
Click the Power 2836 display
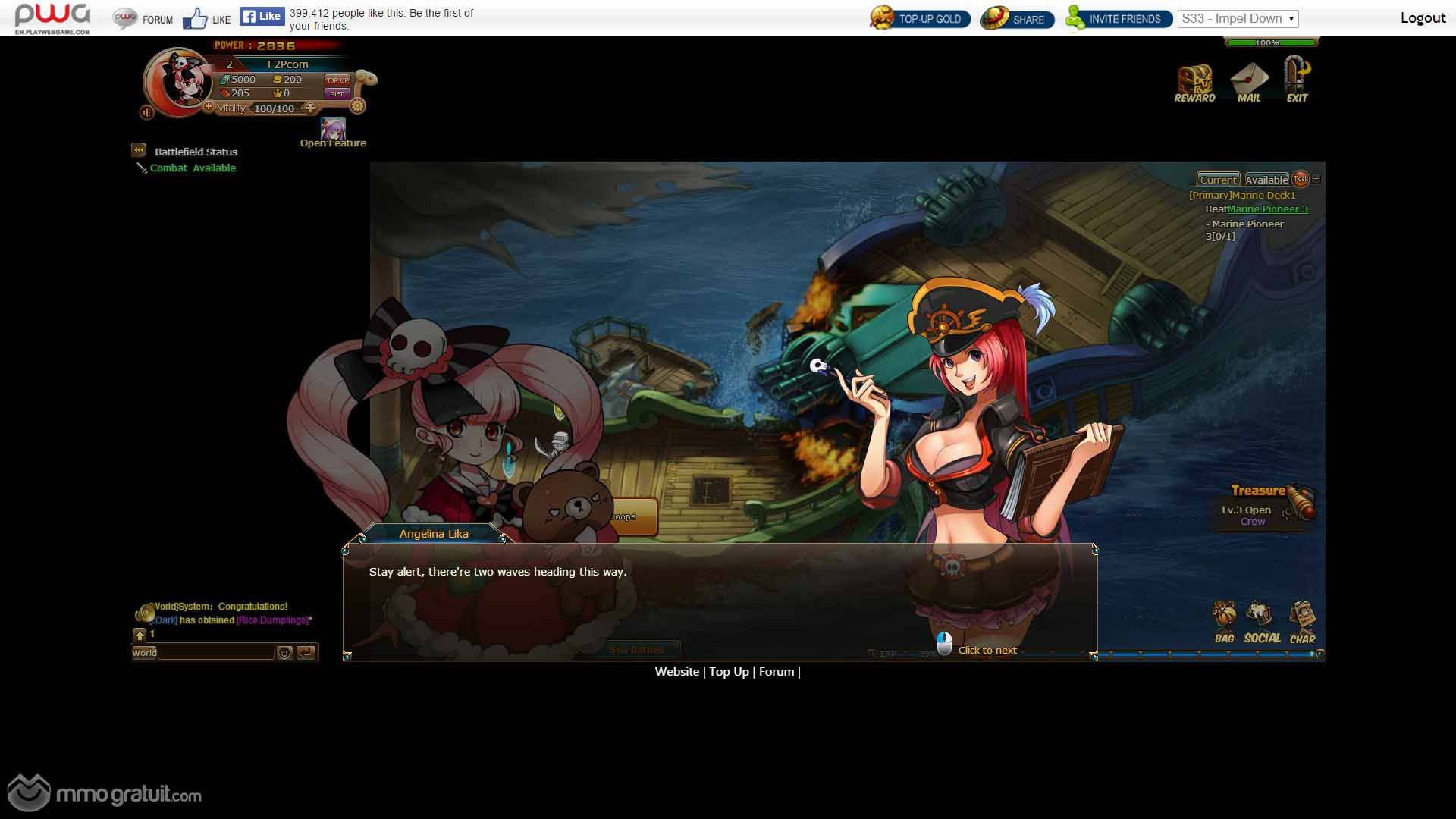click(255, 45)
